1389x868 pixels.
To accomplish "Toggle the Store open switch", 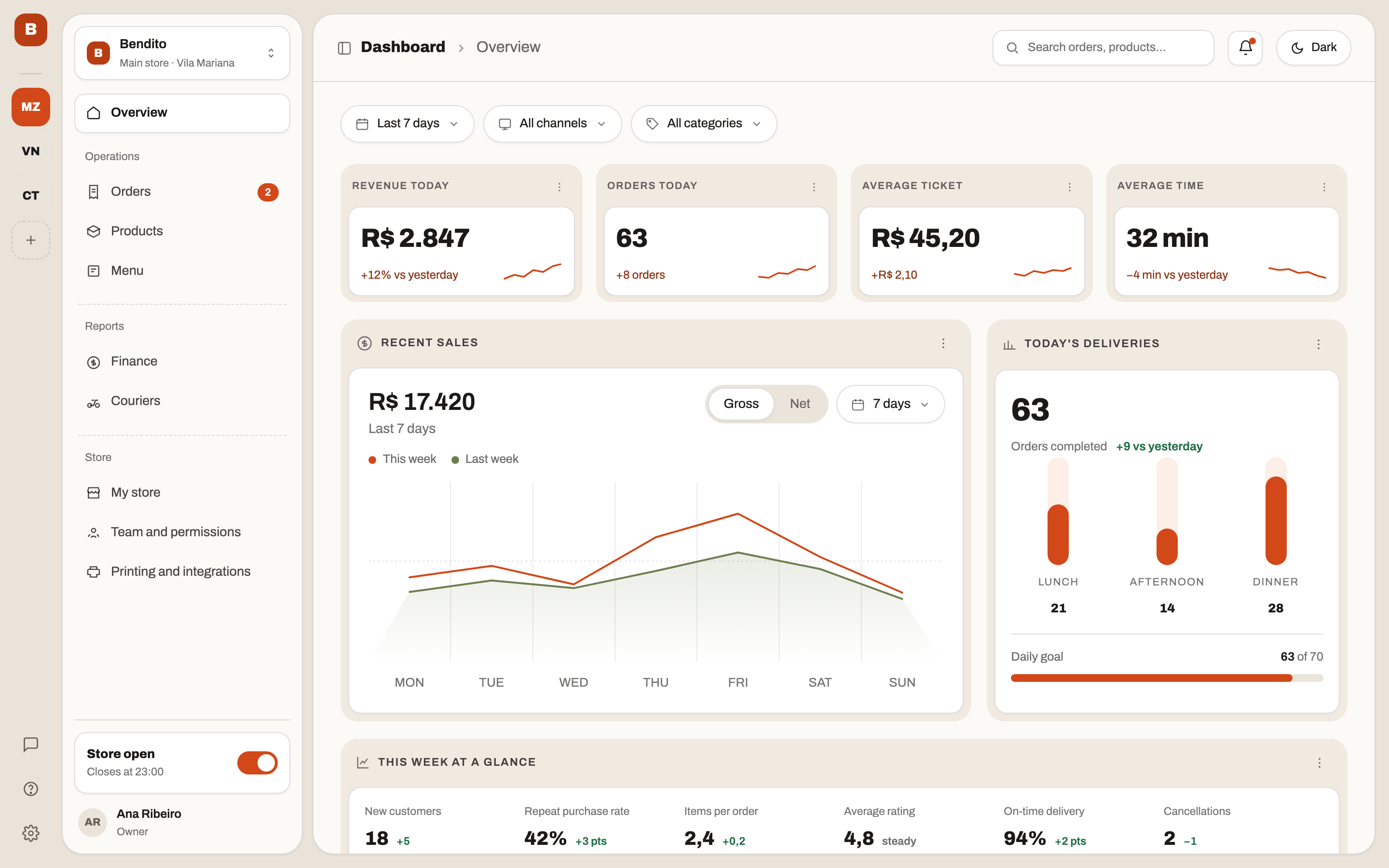I will [x=257, y=762].
